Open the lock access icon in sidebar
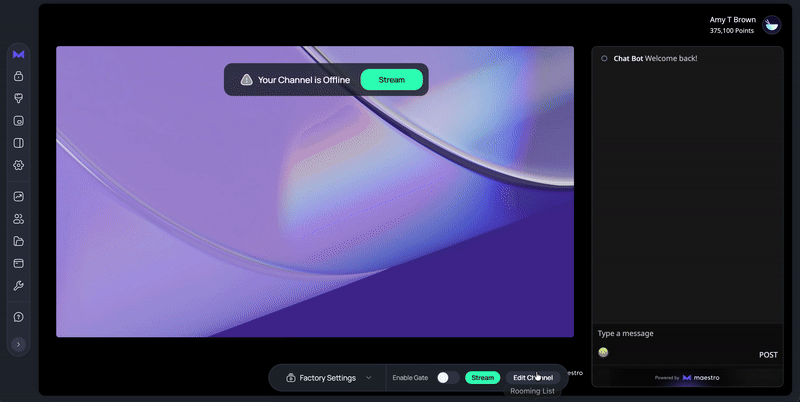Screen dimensions: 800x402 coord(19,76)
